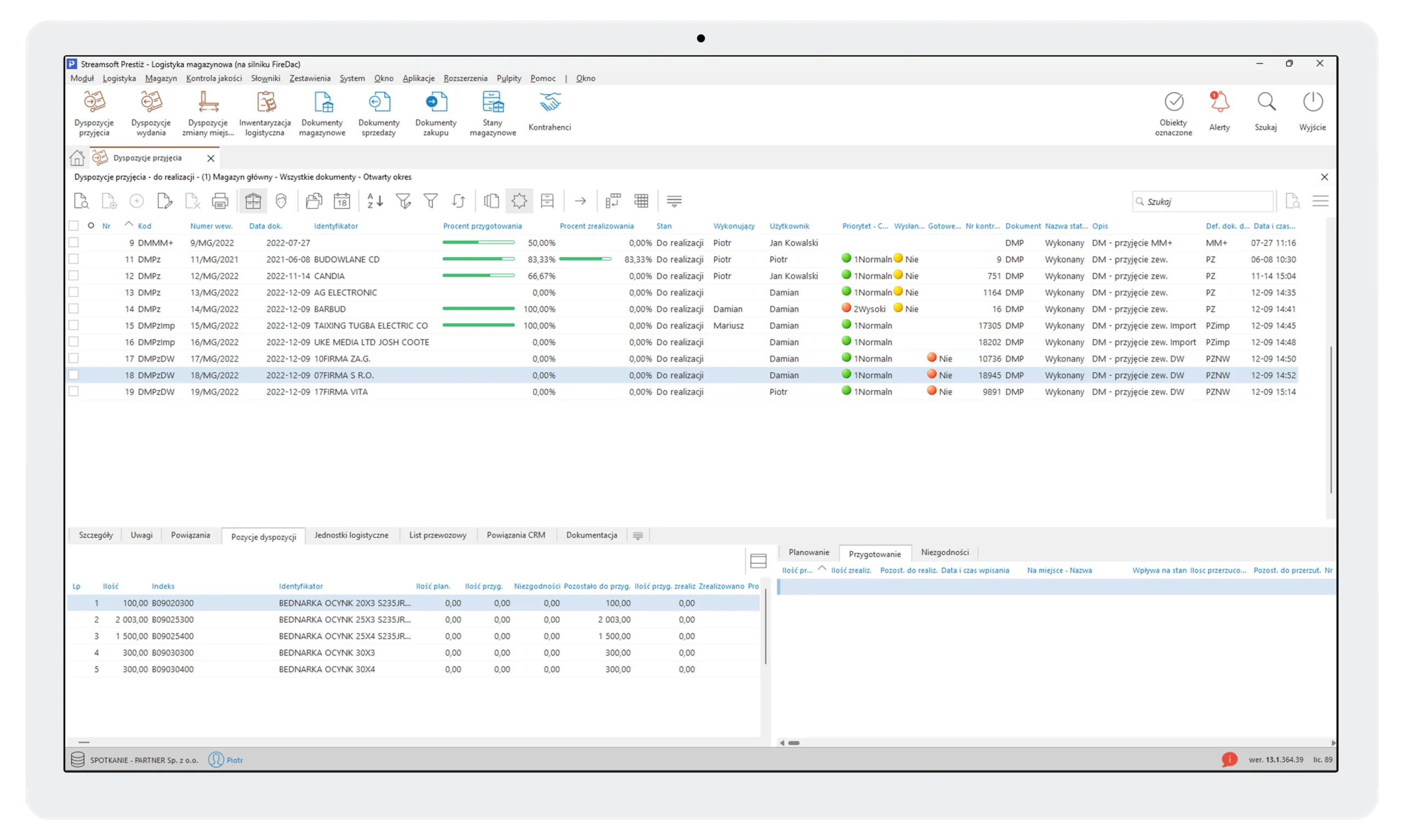This screenshot has height=840, width=1401.
Task: Click into the Szukaj search field
Action: tap(1206, 201)
